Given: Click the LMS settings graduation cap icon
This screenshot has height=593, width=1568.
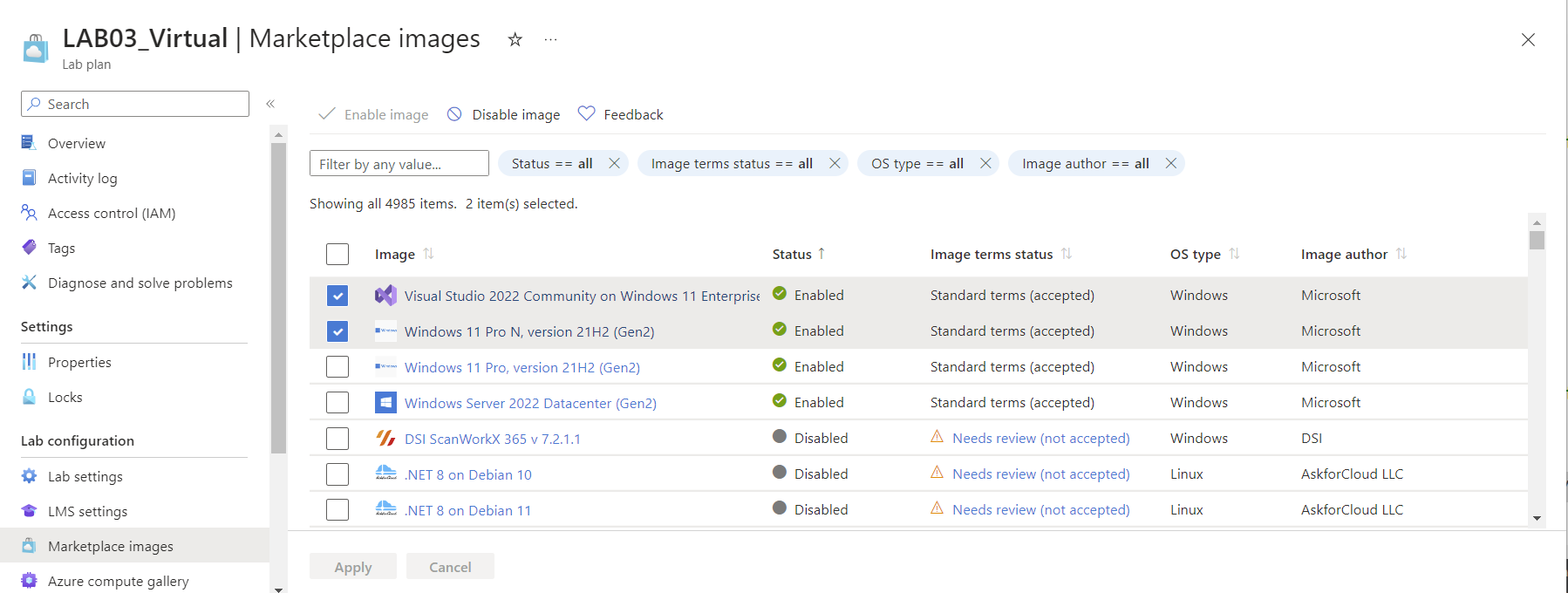Looking at the screenshot, I should pyautogui.click(x=29, y=511).
